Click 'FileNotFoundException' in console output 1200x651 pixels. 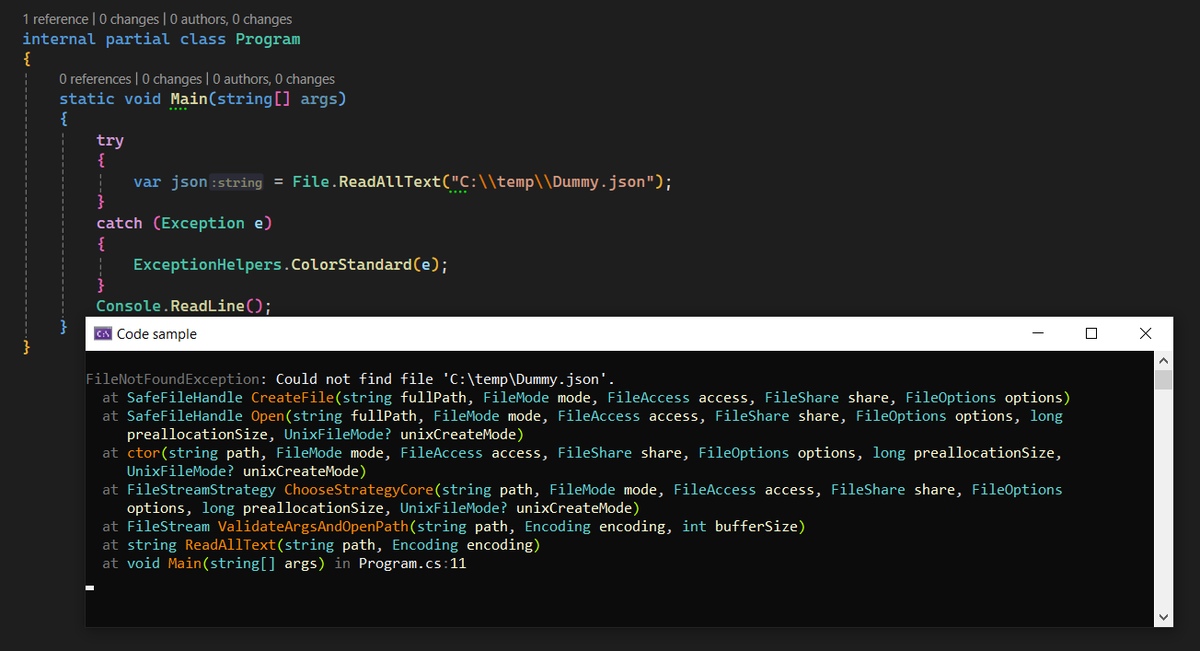[x=174, y=379]
